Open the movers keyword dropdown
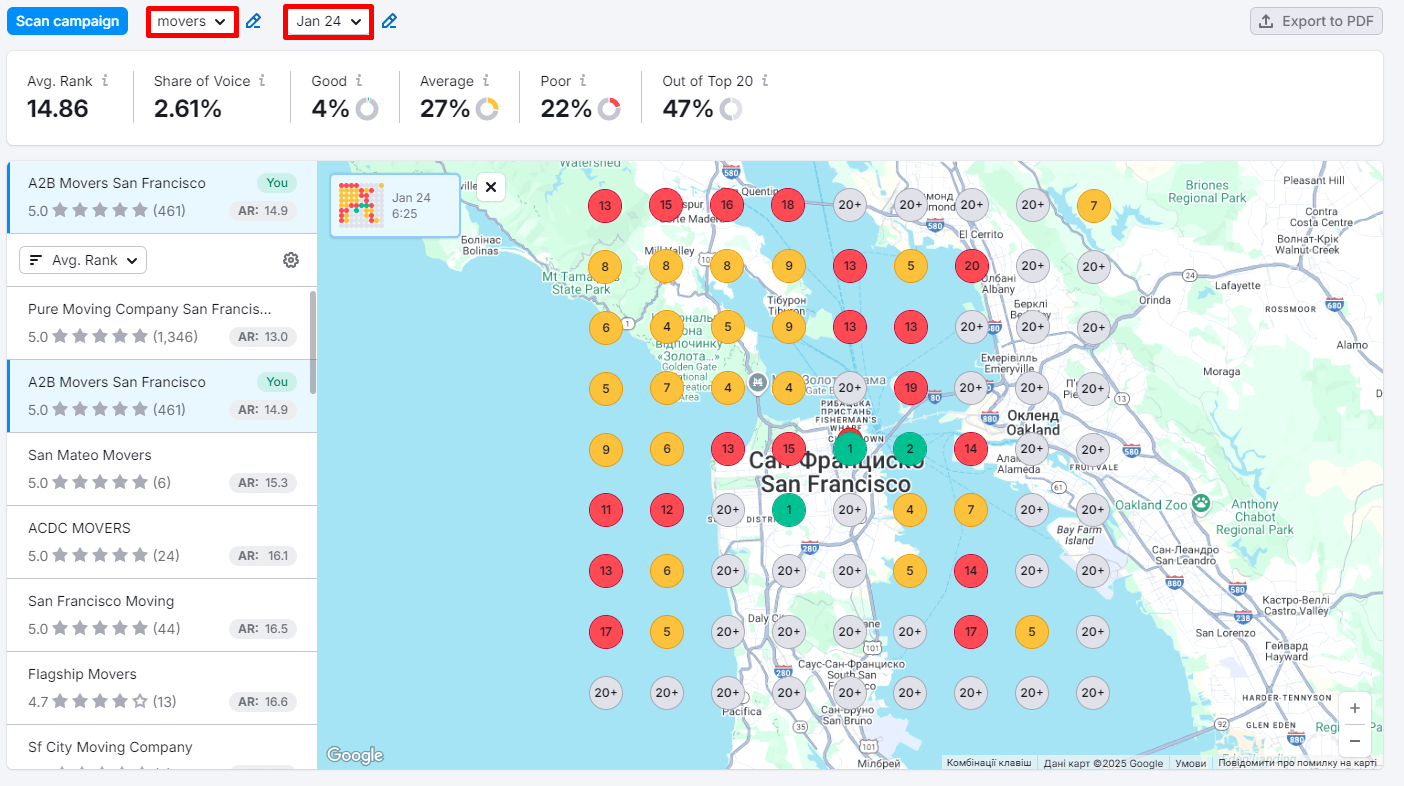 (193, 22)
